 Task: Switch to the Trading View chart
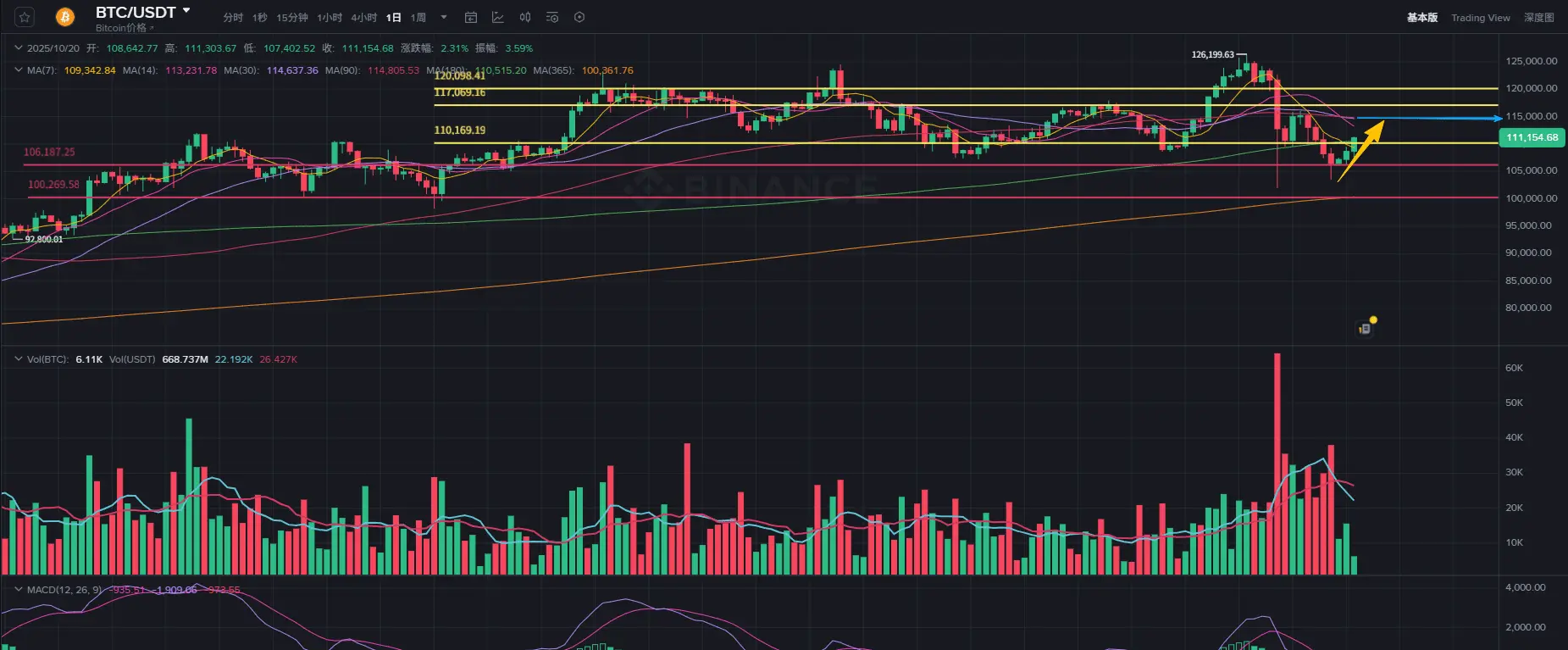[1481, 18]
